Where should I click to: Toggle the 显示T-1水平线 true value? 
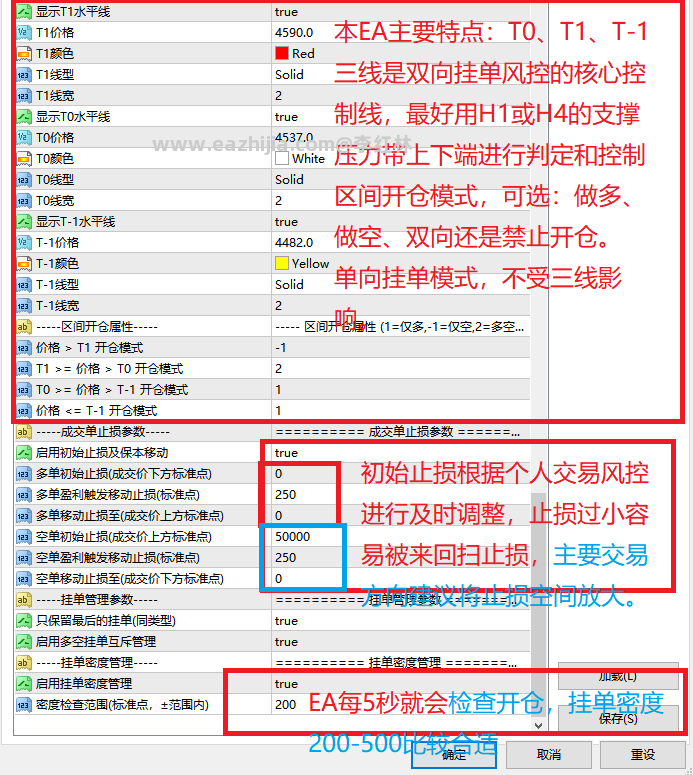point(286,221)
